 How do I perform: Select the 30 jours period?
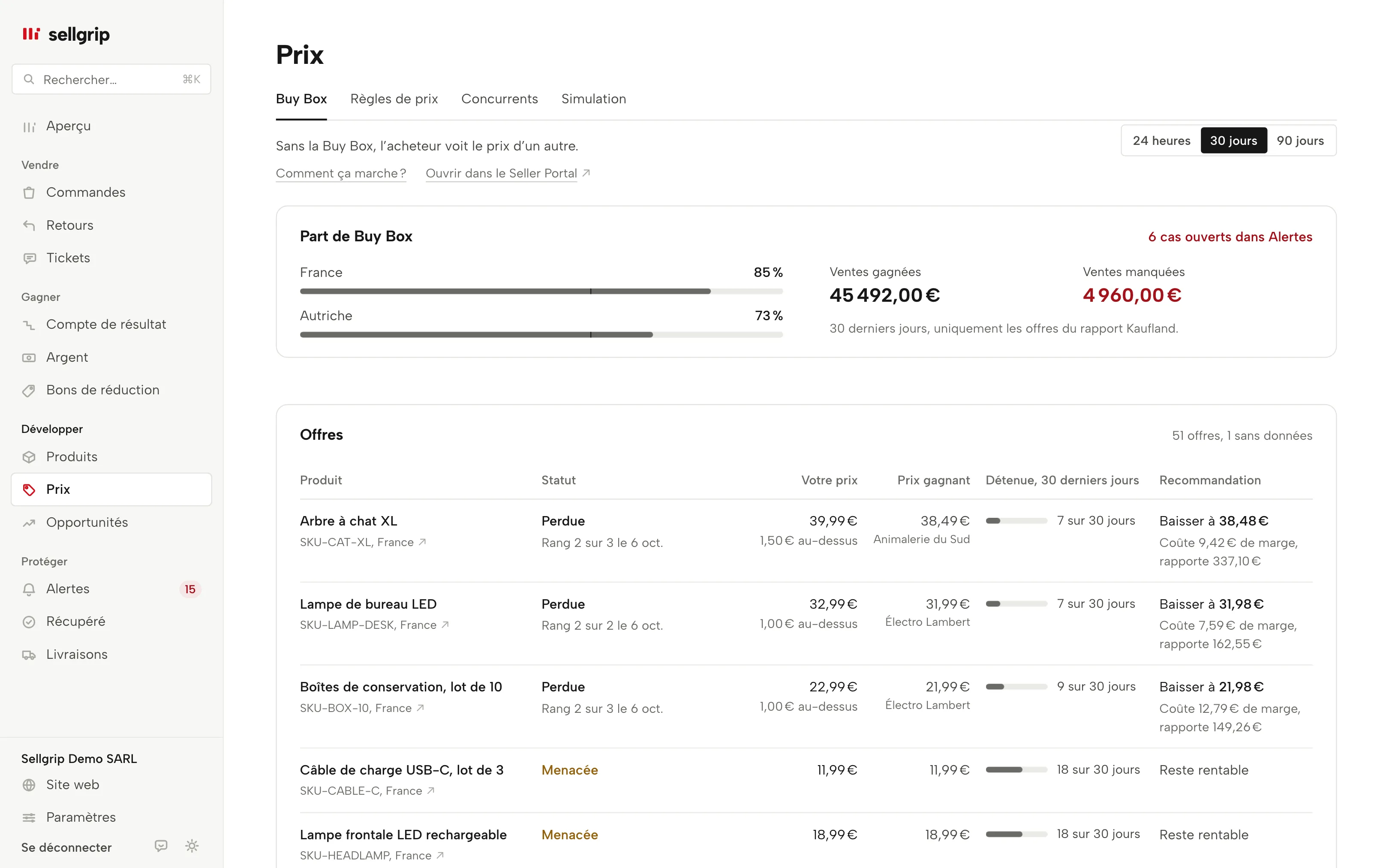[x=1233, y=141]
